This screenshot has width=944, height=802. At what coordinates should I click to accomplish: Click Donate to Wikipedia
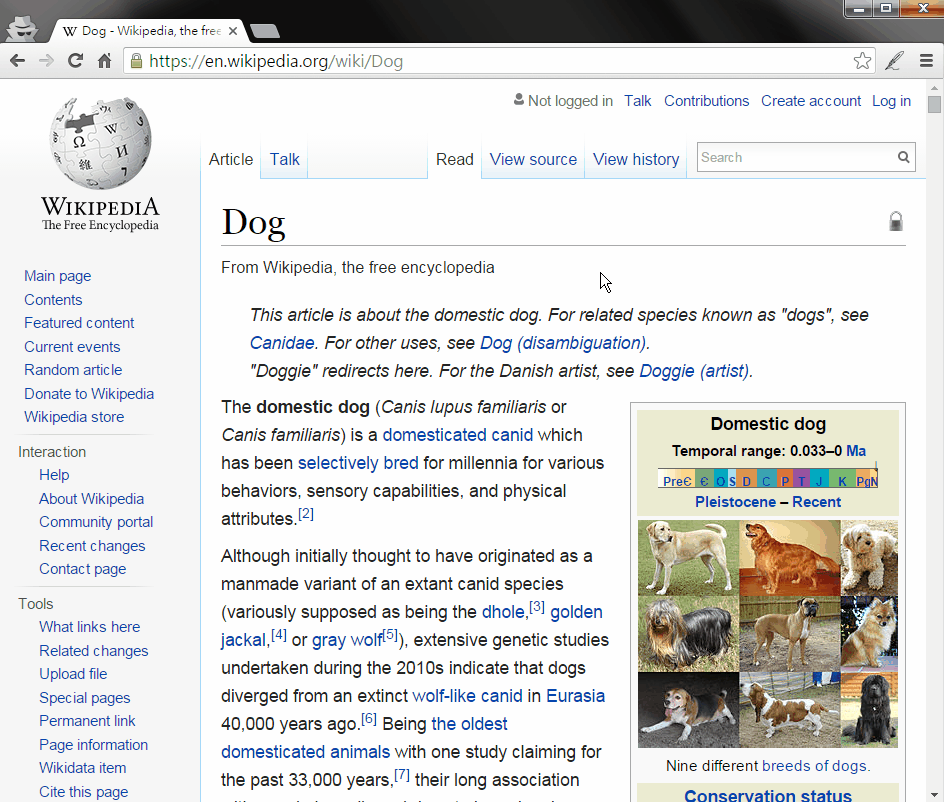pyautogui.click(x=88, y=394)
